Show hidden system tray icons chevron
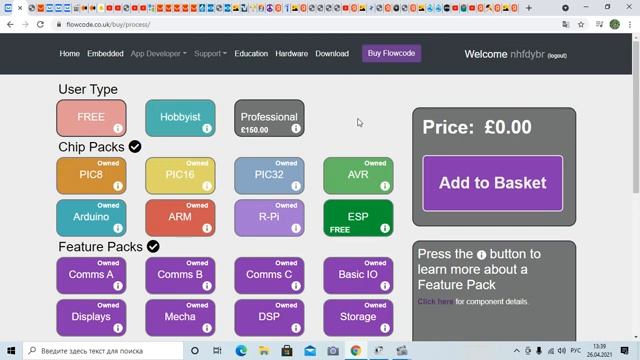The image size is (640, 360). click(516, 351)
